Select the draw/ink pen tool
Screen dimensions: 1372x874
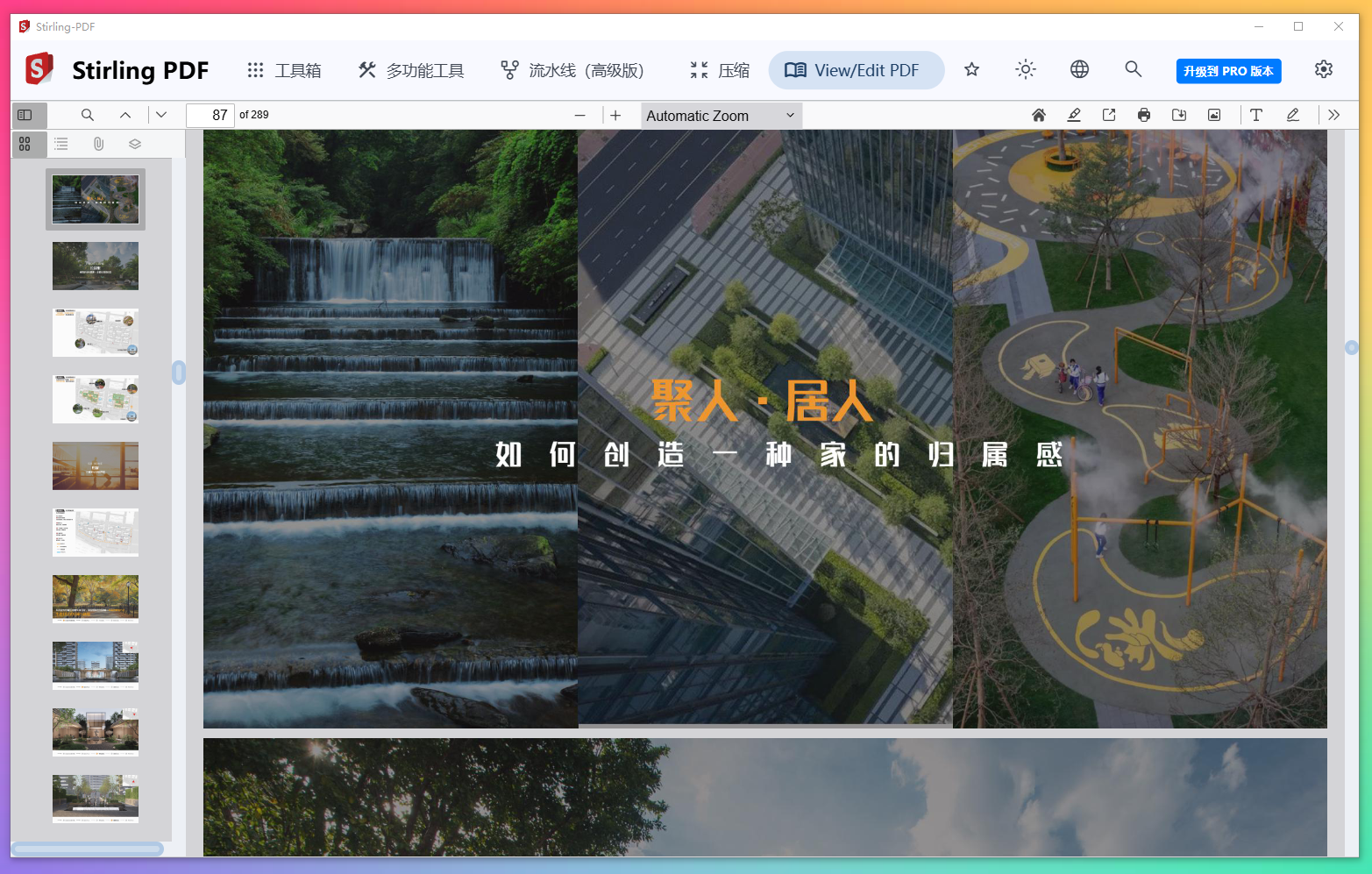(1293, 115)
